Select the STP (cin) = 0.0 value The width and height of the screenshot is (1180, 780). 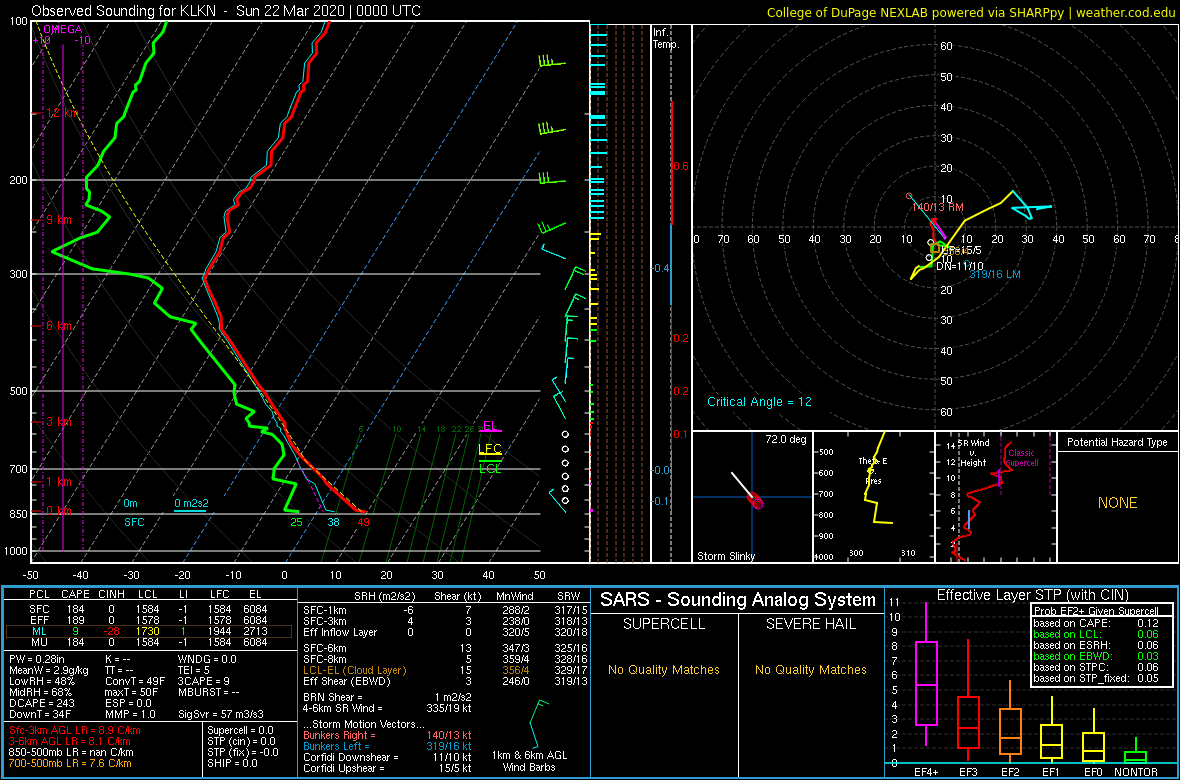click(x=243, y=742)
